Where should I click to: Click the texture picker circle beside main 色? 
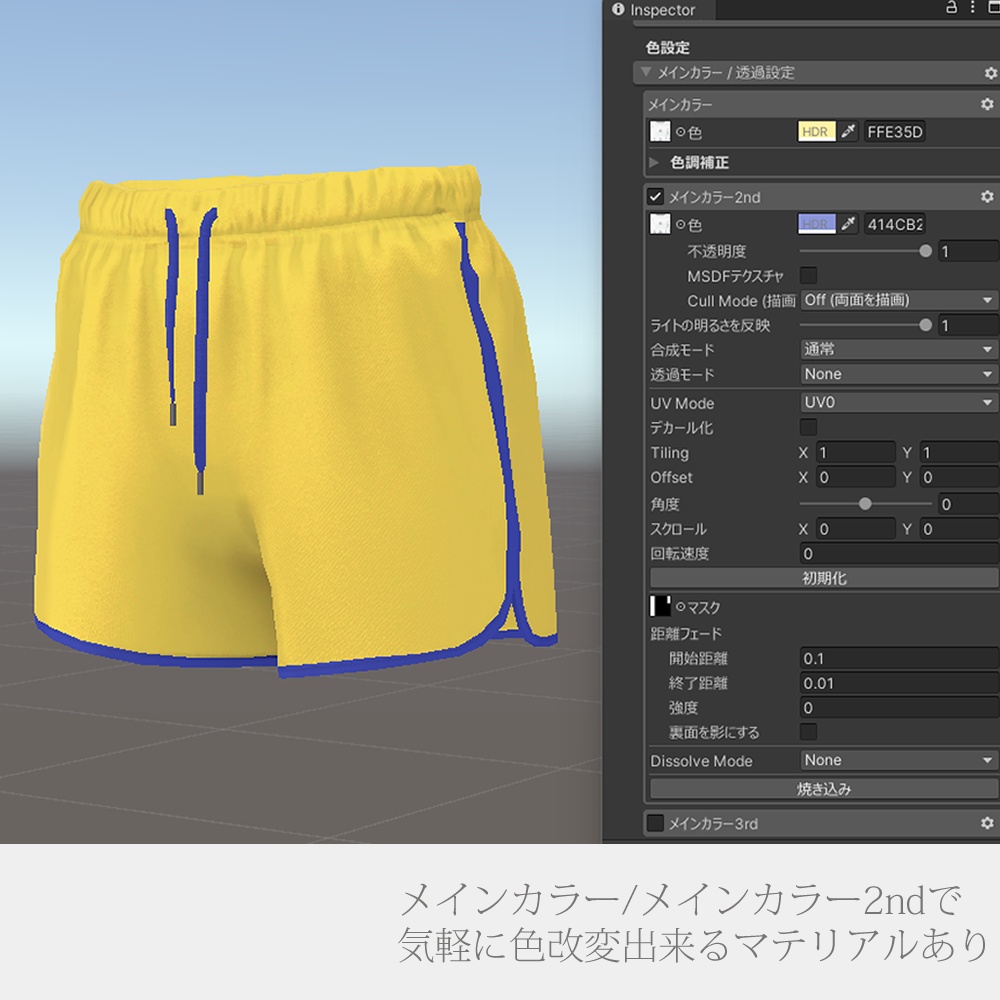point(680,132)
